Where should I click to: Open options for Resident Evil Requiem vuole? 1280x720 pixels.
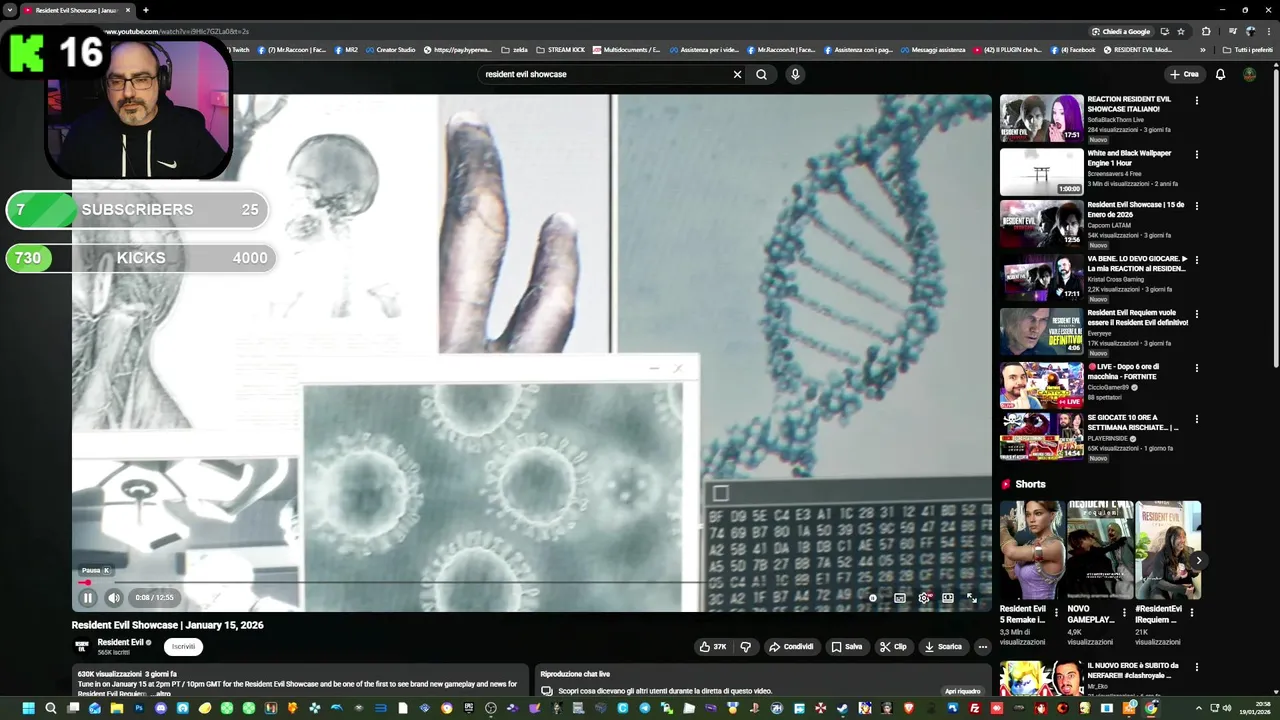(1197, 313)
